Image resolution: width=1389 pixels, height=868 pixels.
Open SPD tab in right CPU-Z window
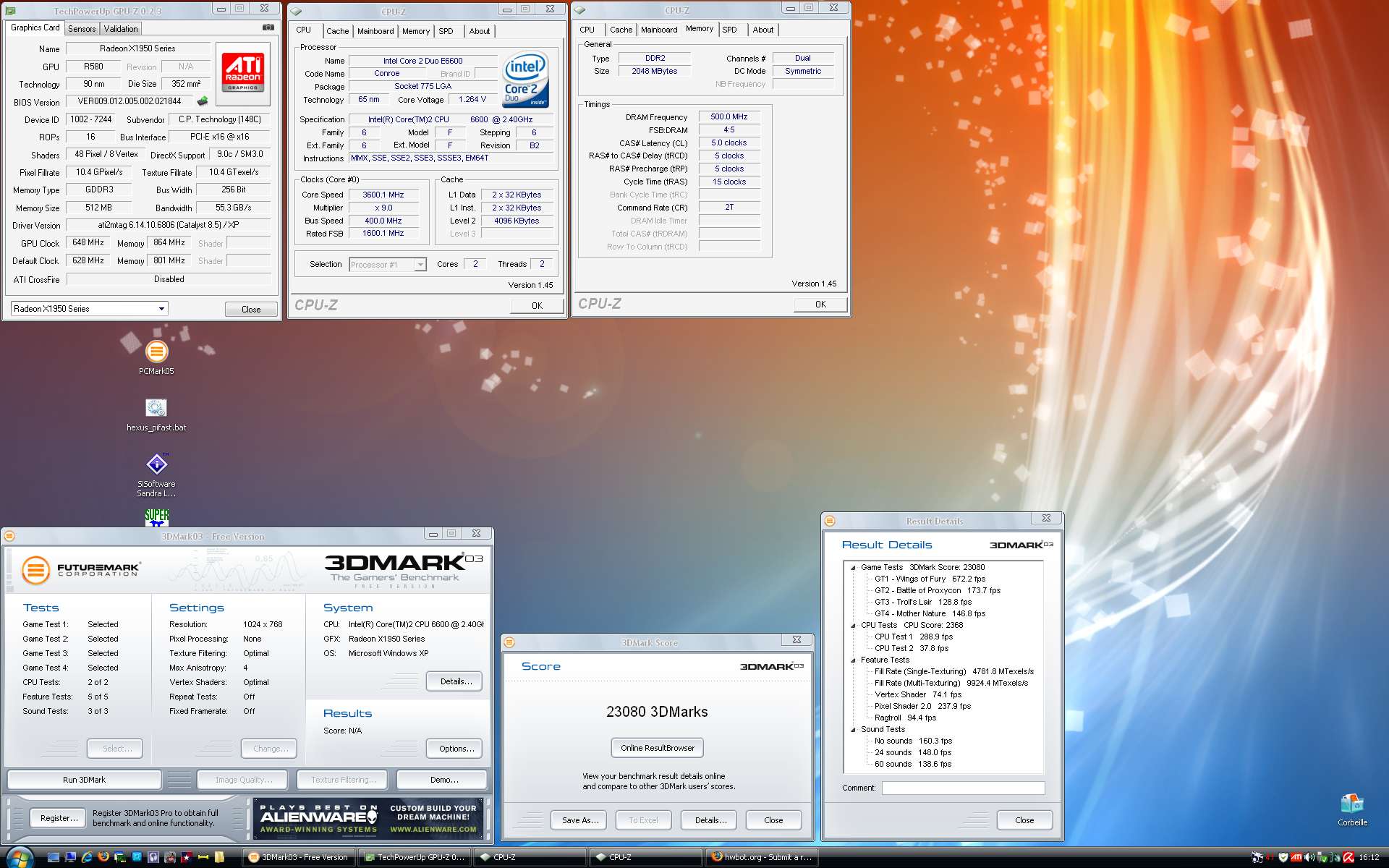(730, 30)
